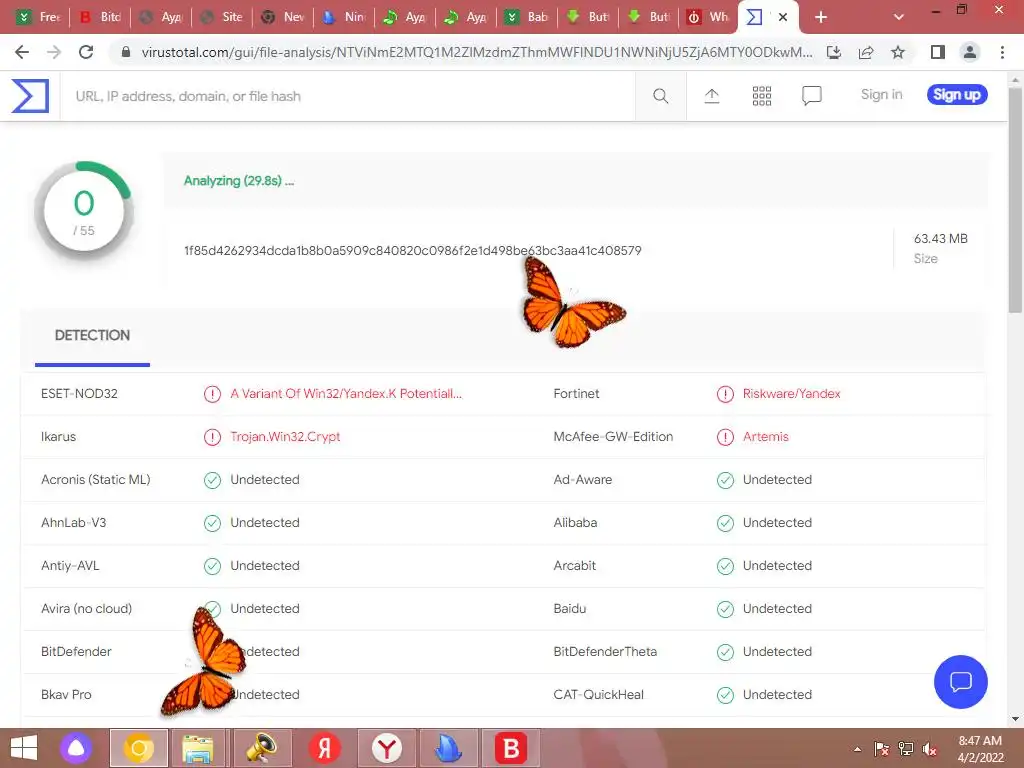Click the Artemis detection result
Viewport: 1024px width, 768px height.
765,437
